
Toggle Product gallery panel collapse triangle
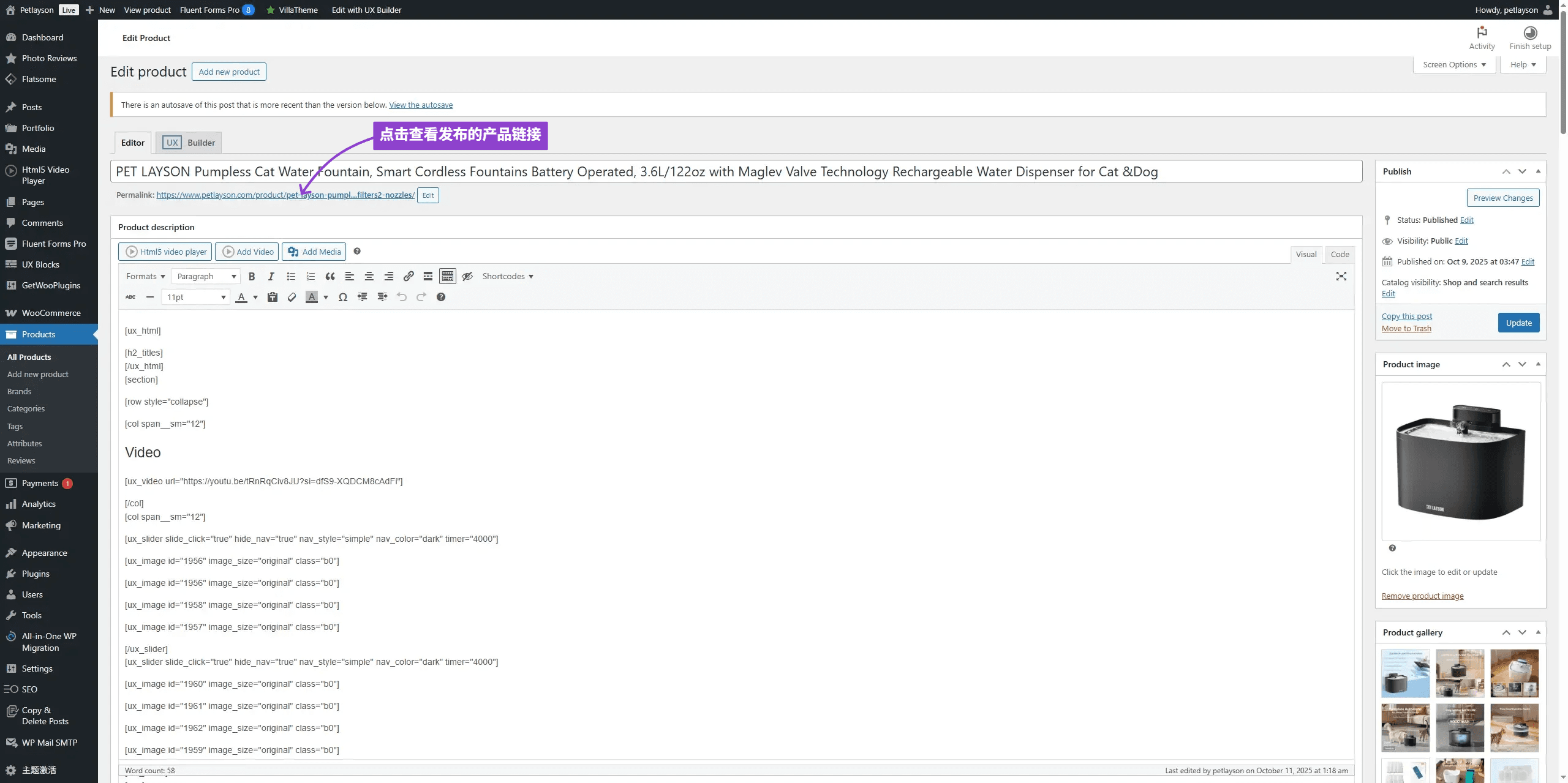coord(1538,632)
